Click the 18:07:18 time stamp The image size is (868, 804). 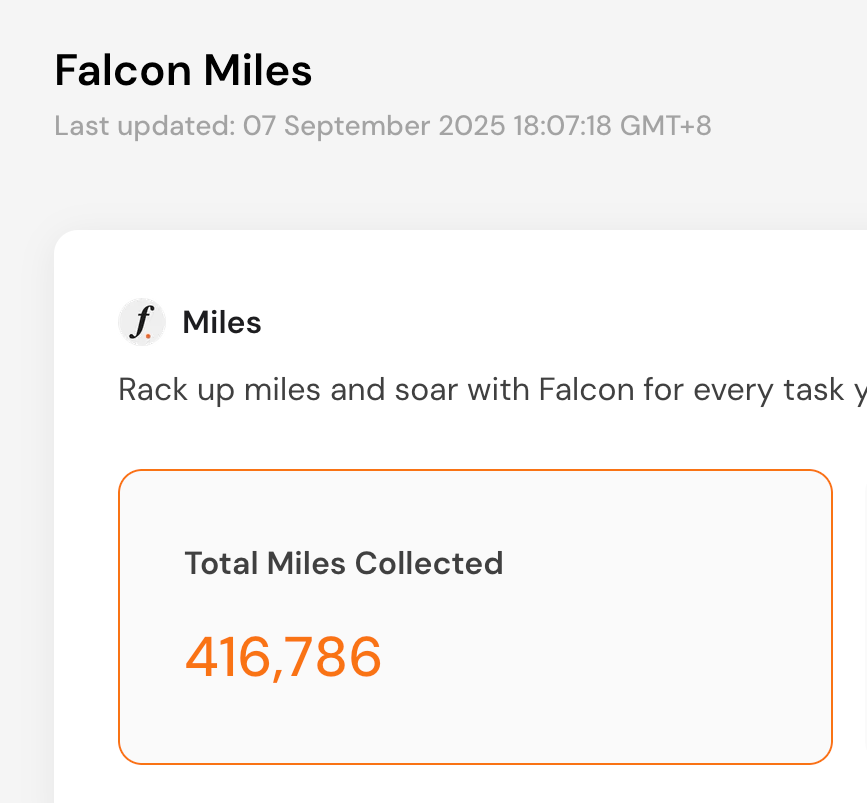tap(562, 125)
